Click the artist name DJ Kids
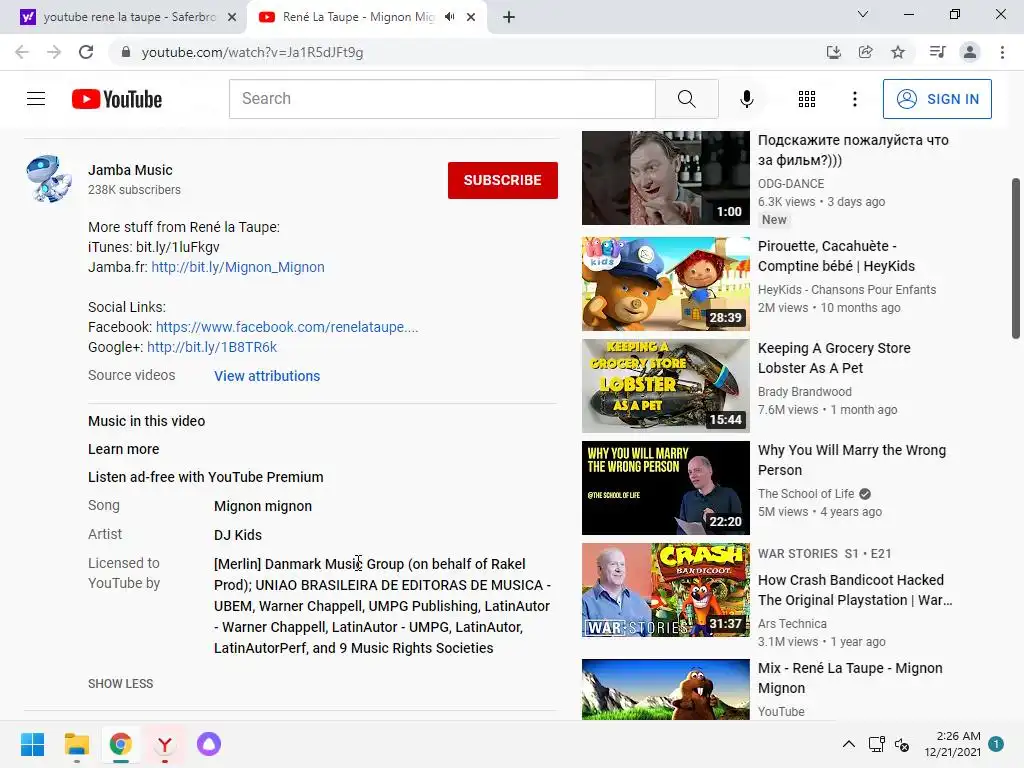This screenshot has width=1024, height=768. [238, 535]
